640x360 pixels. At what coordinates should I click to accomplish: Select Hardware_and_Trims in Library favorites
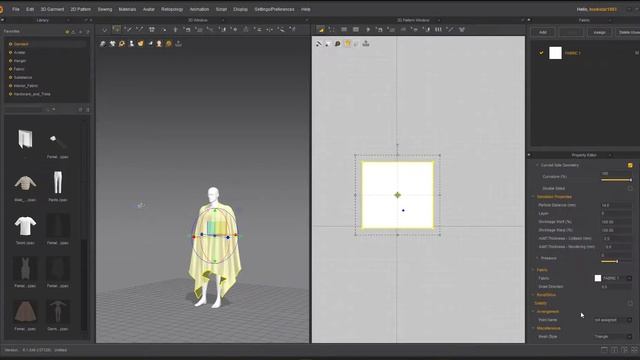[32, 94]
